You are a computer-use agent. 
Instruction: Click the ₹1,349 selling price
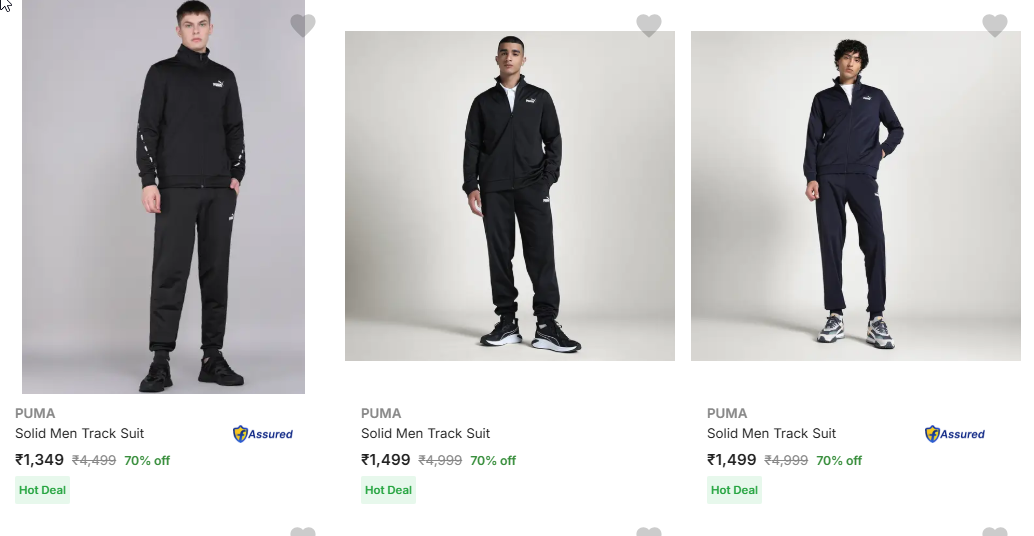(x=40, y=460)
